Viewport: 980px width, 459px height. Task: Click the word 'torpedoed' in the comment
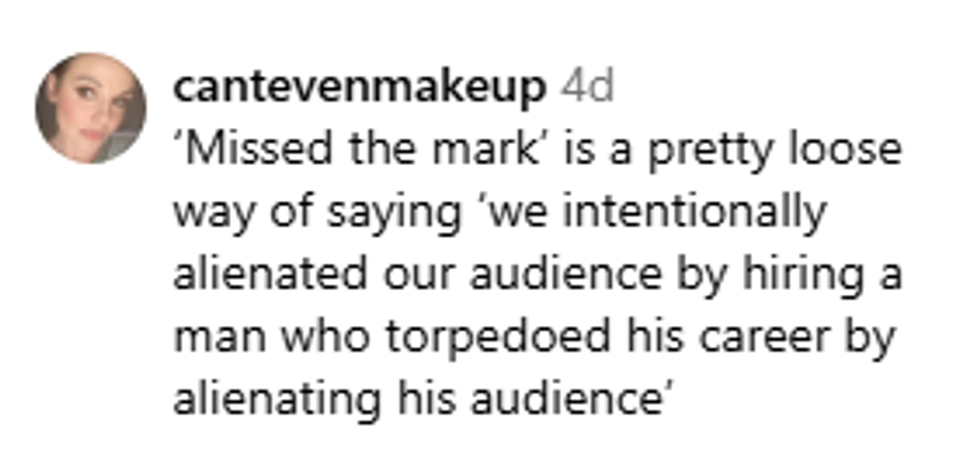(x=493, y=337)
